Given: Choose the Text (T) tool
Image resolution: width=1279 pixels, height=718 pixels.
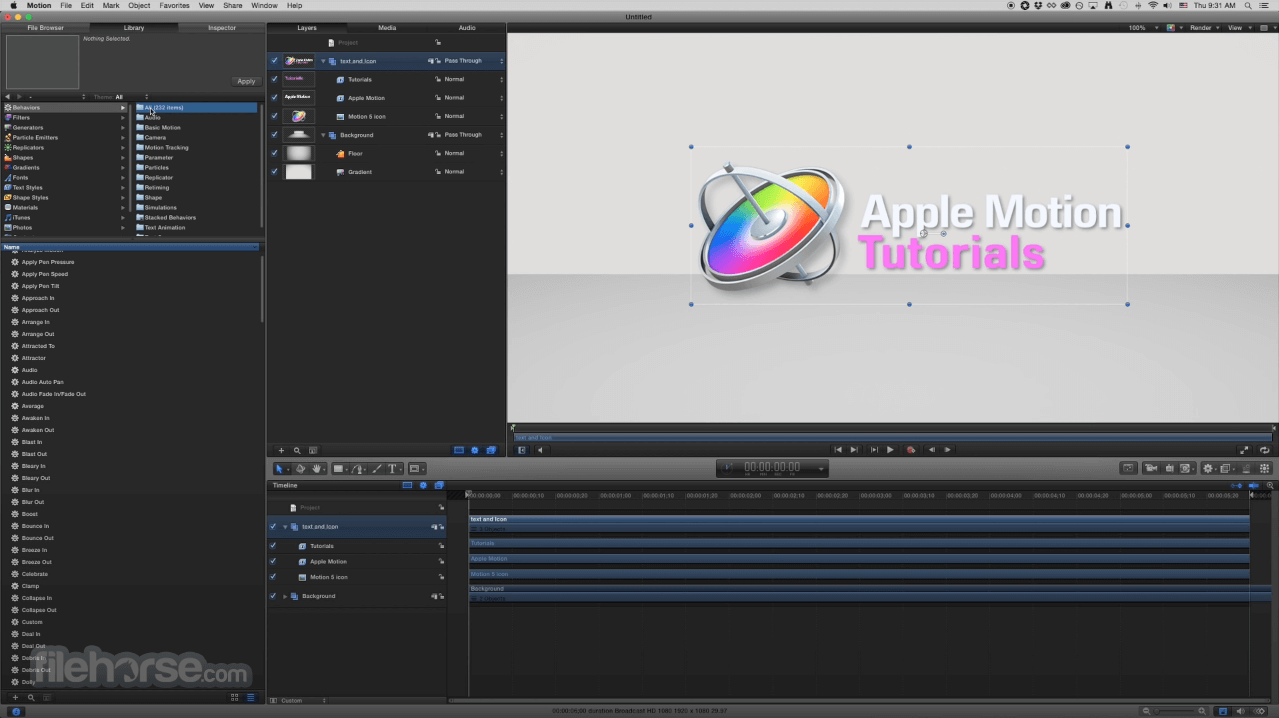Looking at the screenshot, I should coord(392,468).
